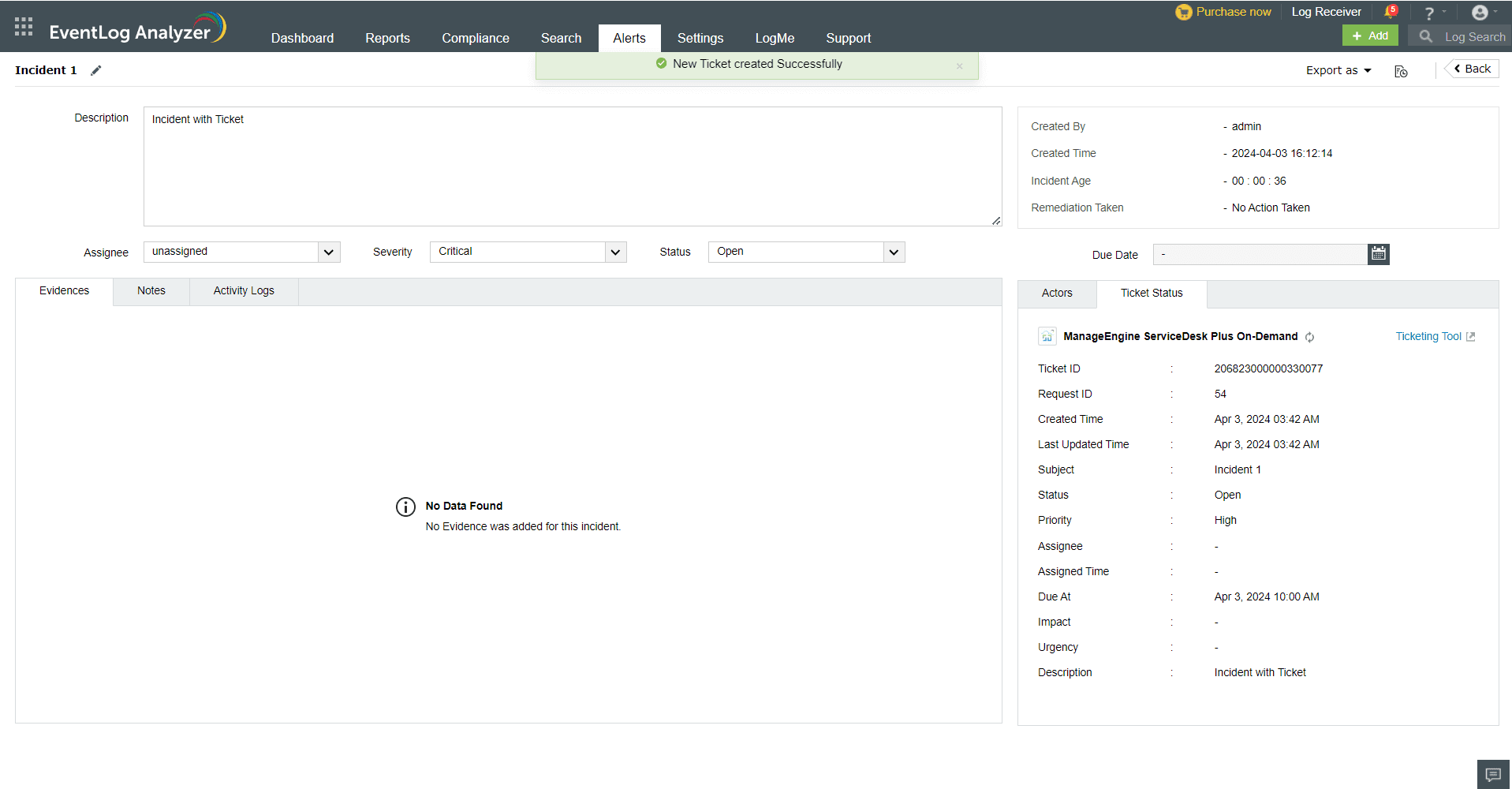1512x789 pixels.
Task: Open help with the question mark icon
Action: [1429, 12]
